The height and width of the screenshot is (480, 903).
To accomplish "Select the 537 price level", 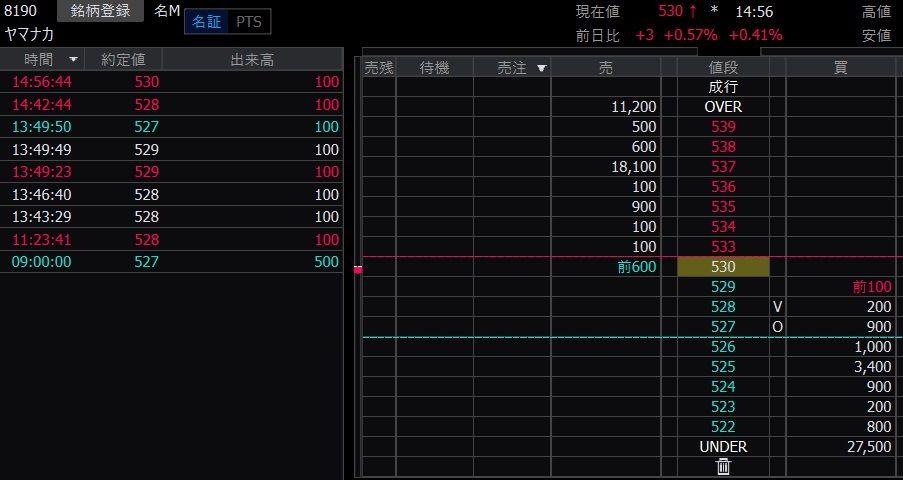I will point(723,167).
